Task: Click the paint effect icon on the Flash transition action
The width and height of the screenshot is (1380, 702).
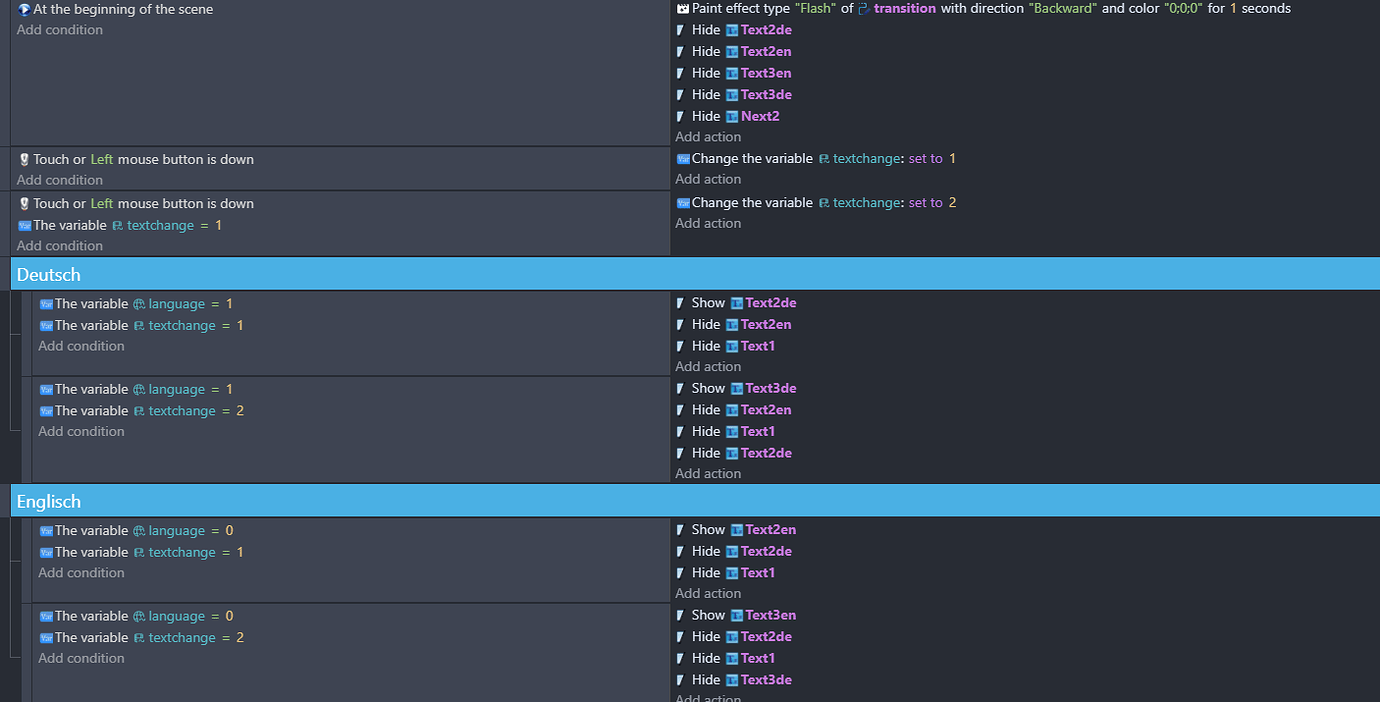Action: coord(683,8)
